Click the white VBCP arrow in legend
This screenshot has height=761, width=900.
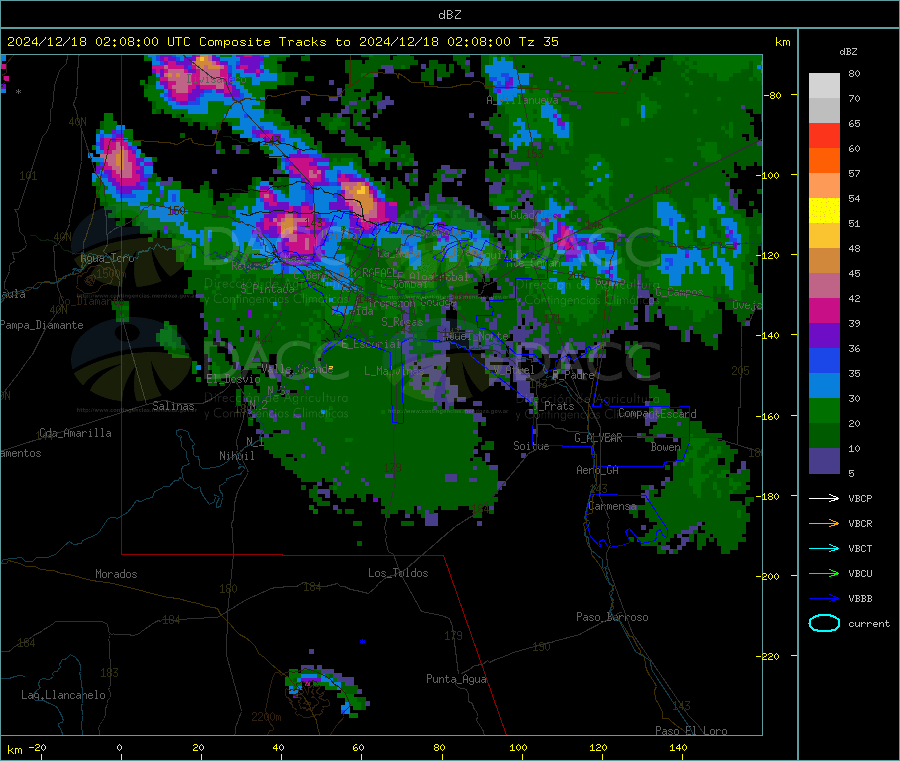point(824,498)
